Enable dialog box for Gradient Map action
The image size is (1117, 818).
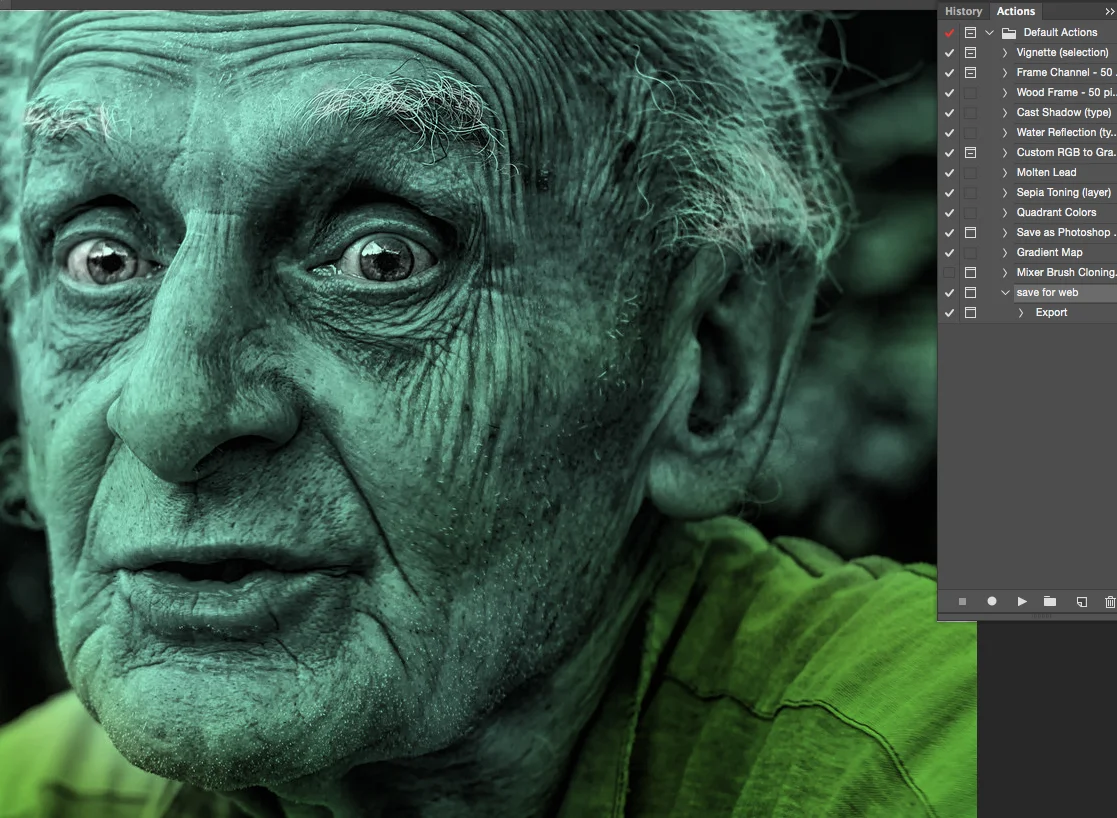point(970,252)
